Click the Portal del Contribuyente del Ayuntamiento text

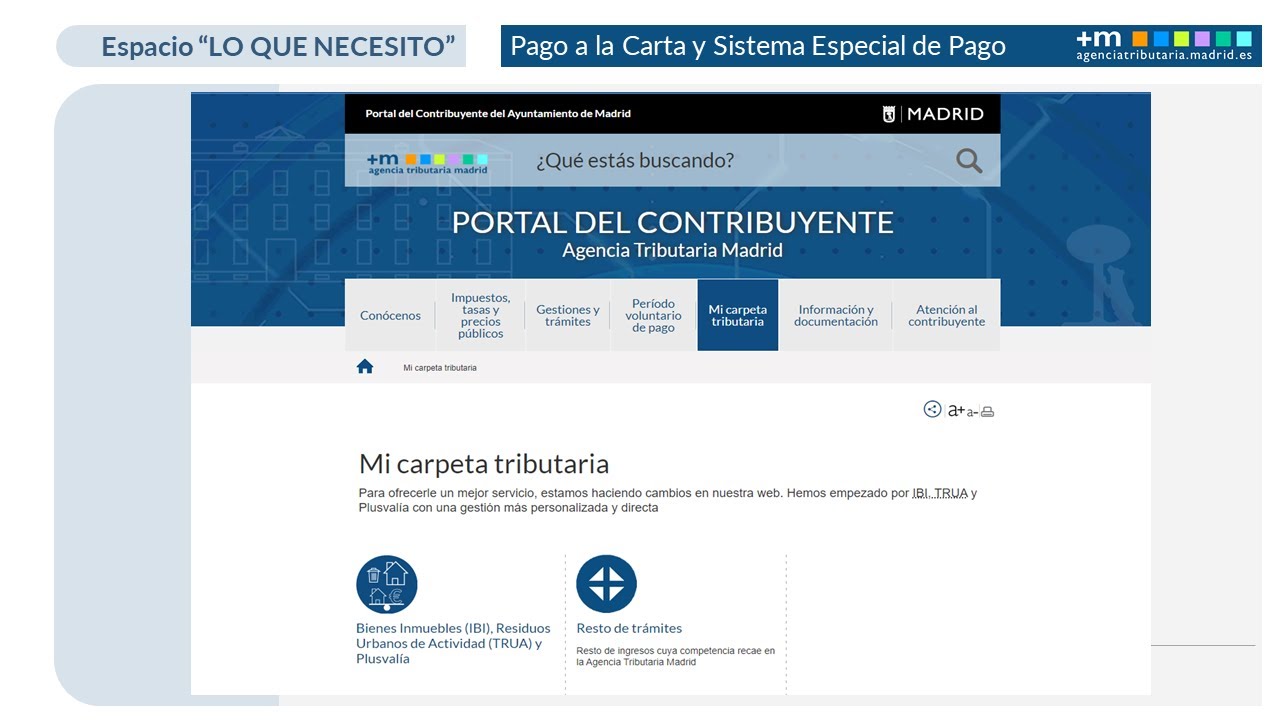(498, 114)
